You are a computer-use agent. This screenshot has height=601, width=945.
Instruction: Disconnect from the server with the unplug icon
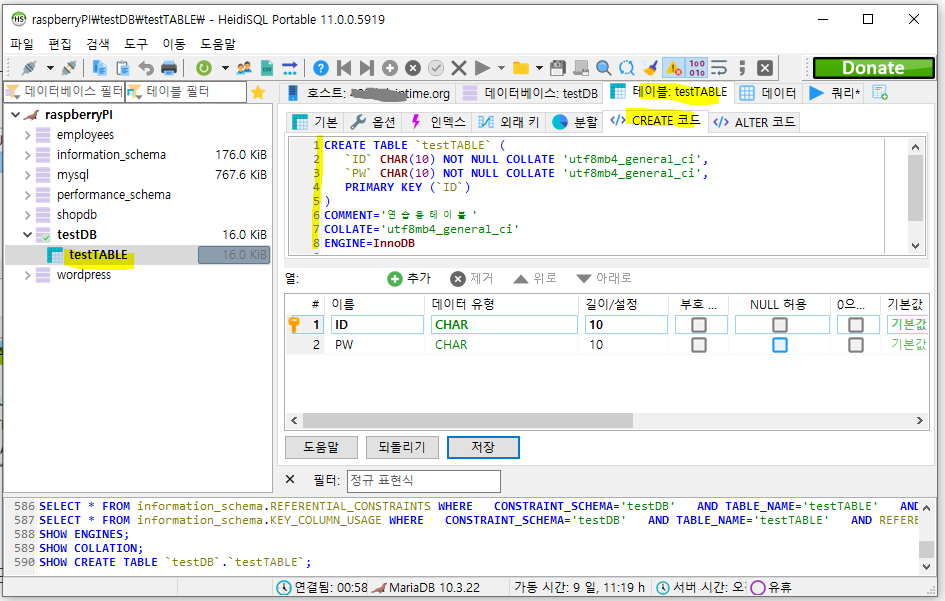click(x=69, y=68)
